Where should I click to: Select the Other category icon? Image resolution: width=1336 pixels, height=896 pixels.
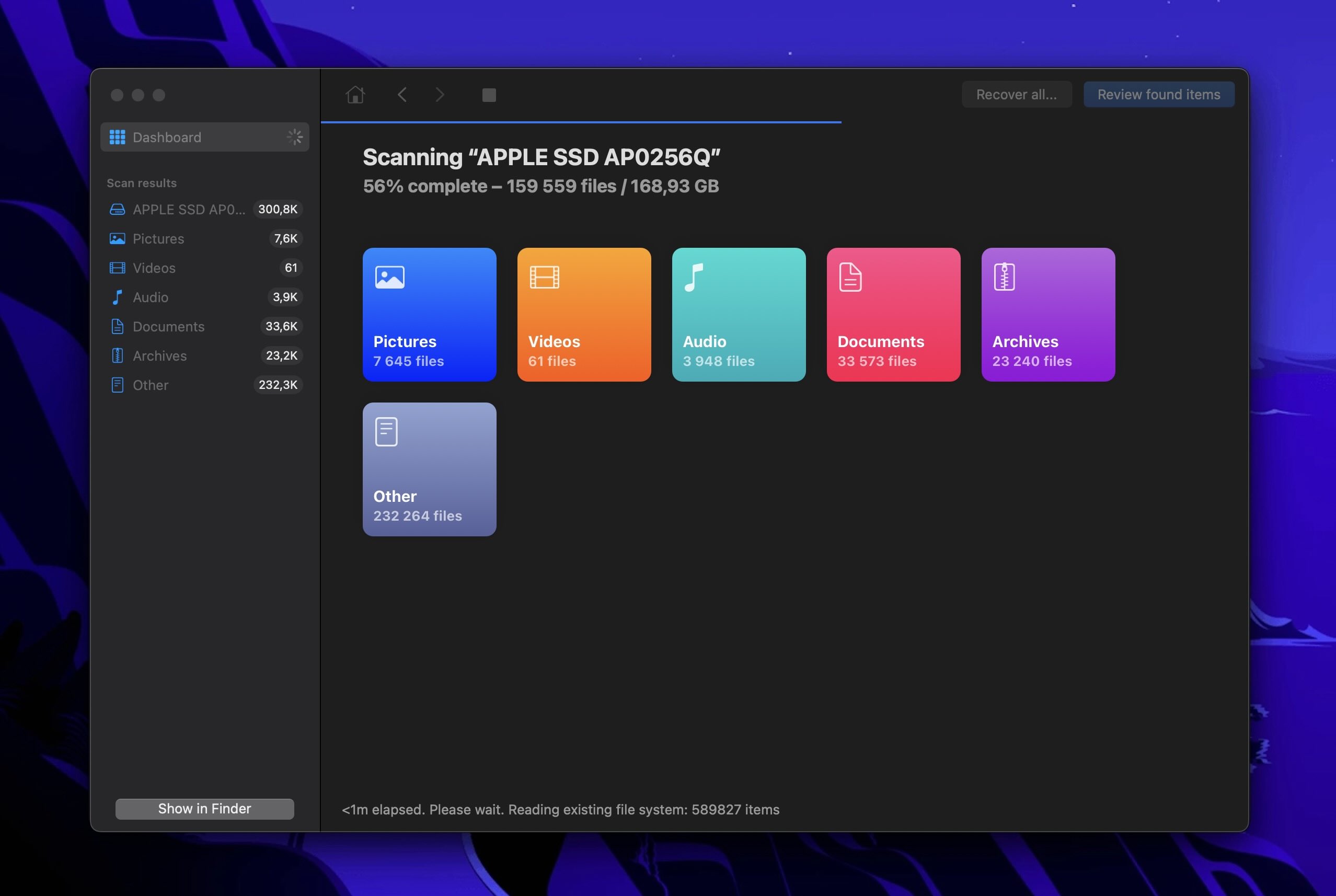point(385,430)
